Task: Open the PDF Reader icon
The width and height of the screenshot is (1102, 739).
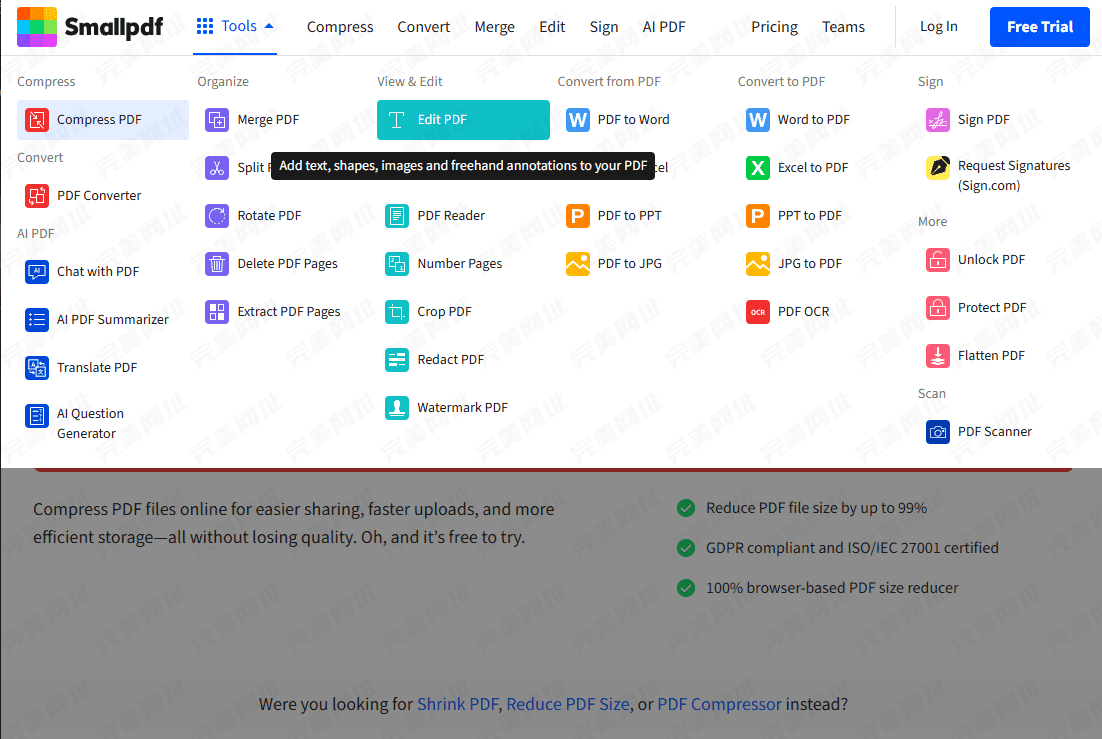Action: click(396, 215)
